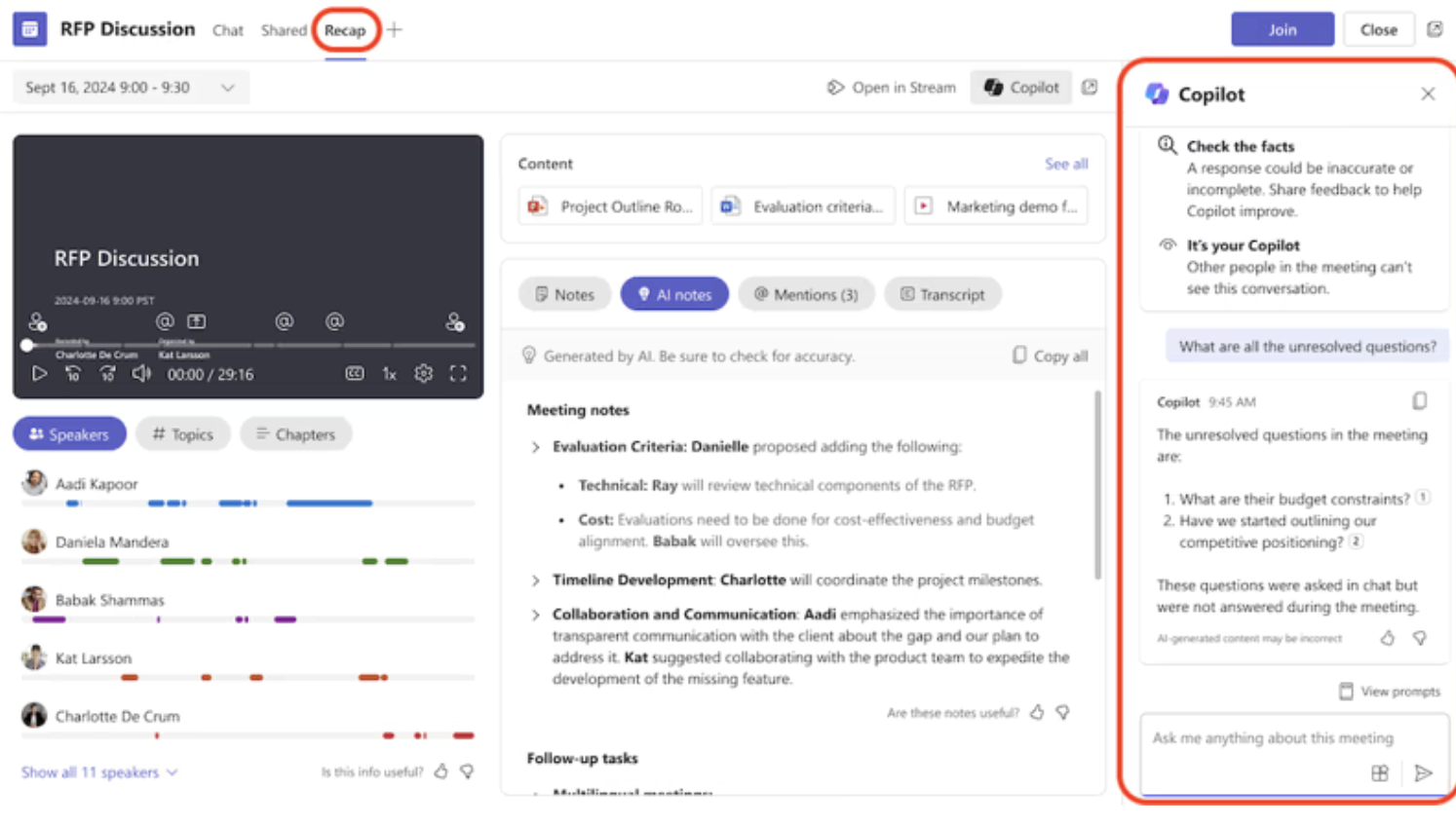The height and width of the screenshot is (824, 1456).
Task: Switch to the Transcript tab
Action: (x=941, y=294)
